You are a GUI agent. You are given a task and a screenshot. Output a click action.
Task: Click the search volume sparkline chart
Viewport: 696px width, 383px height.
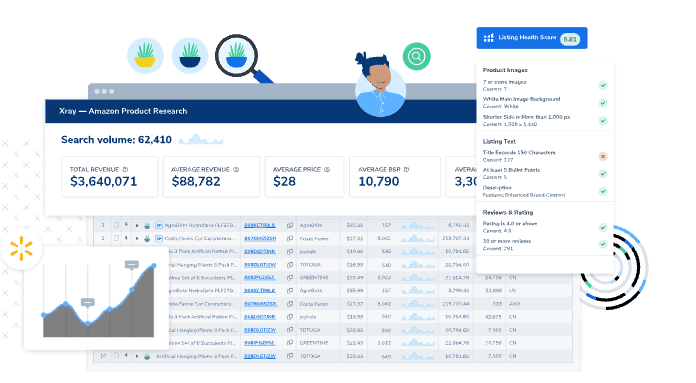201,140
